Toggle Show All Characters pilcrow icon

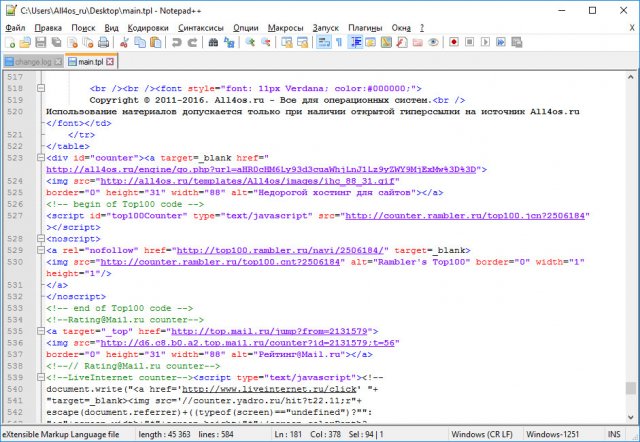pos(339,42)
